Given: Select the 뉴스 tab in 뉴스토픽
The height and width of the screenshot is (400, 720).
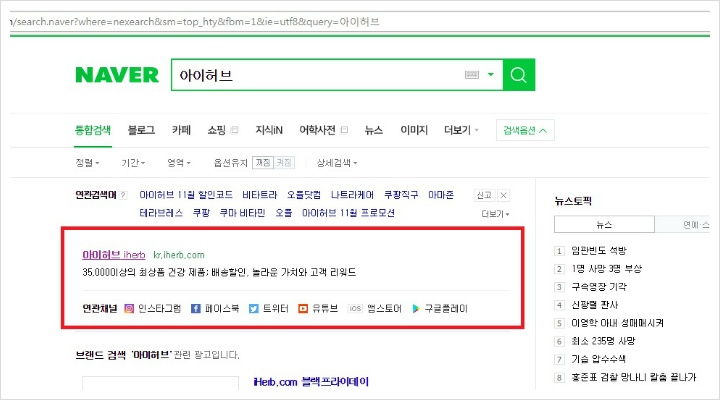Looking at the screenshot, I should [604, 225].
